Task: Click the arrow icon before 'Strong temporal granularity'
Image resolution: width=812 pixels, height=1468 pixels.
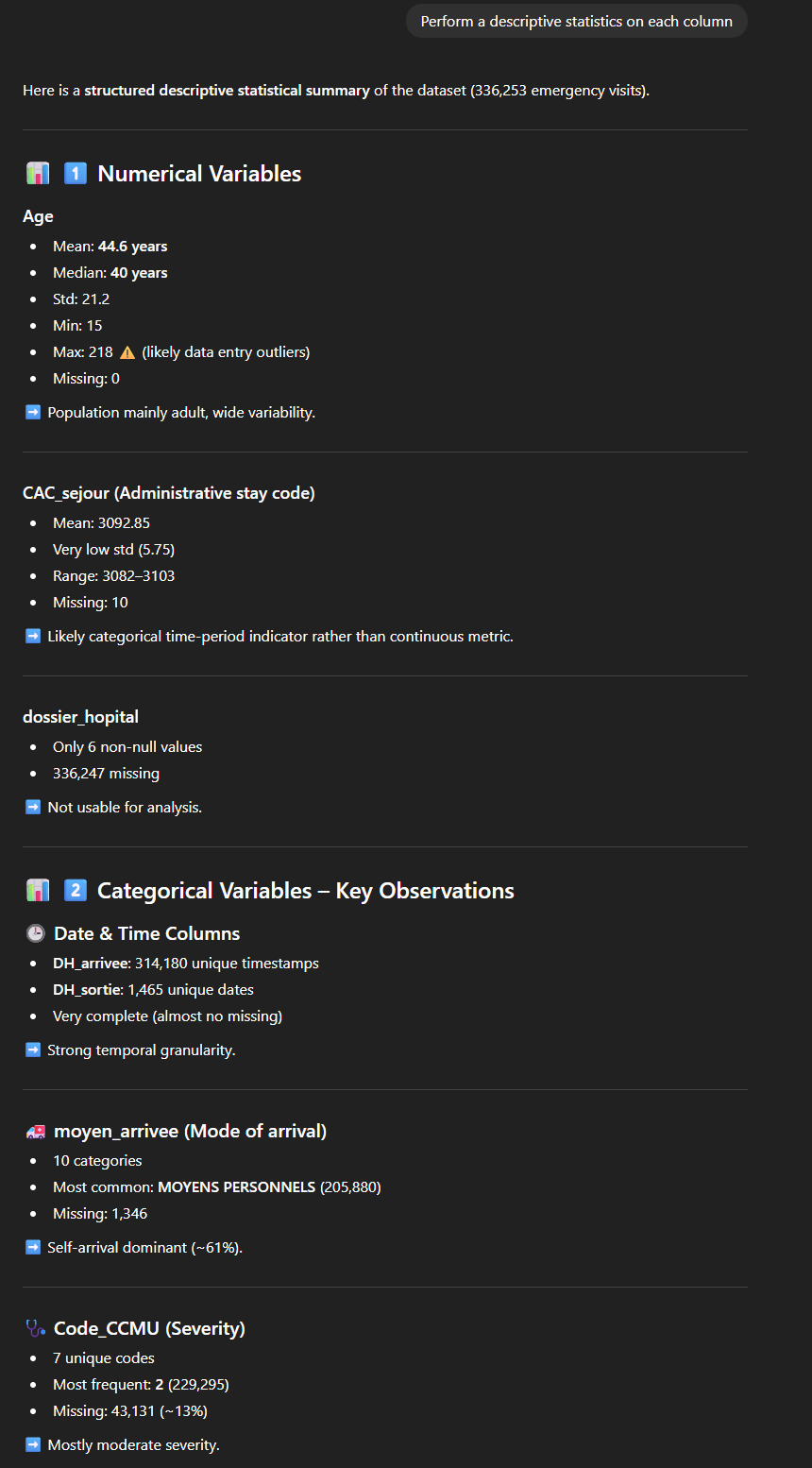Action: [x=33, y=1050]
